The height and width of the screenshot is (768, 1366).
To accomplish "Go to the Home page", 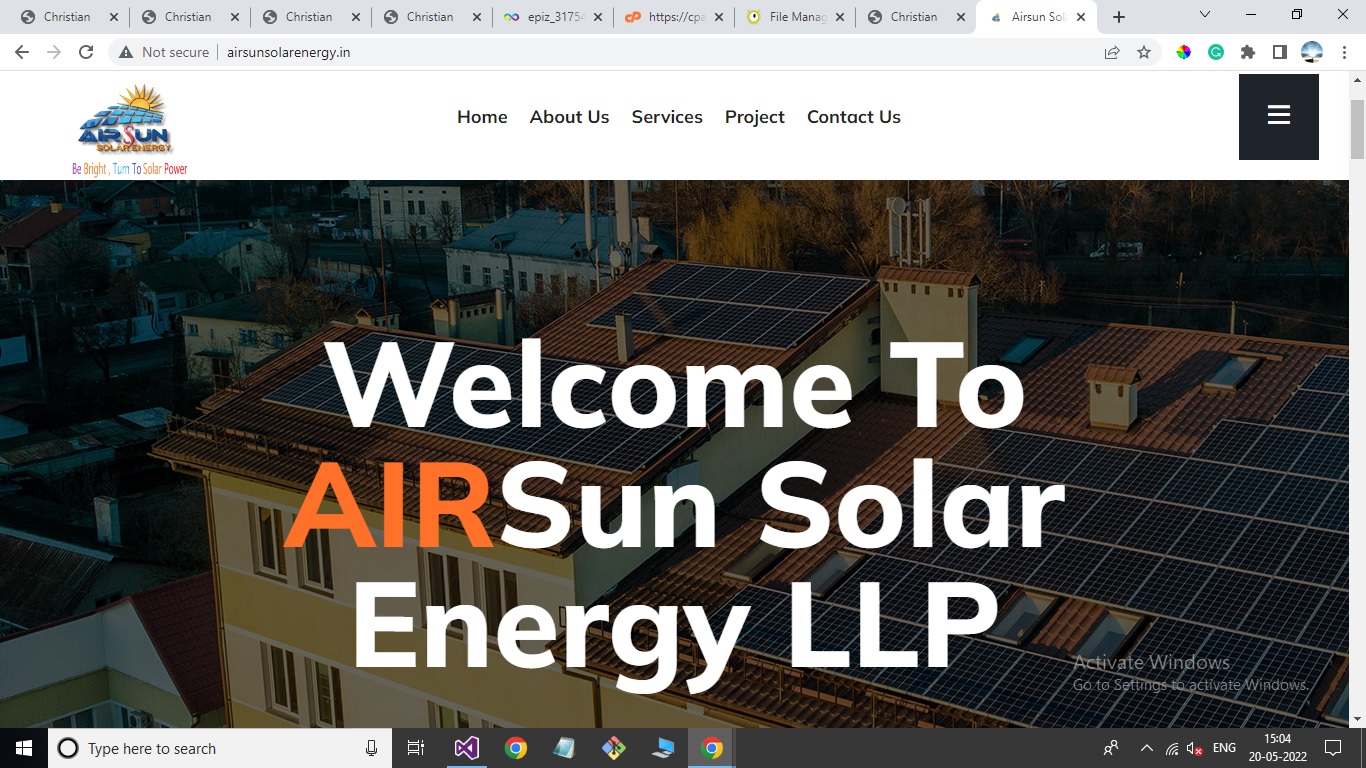I will click(482, 117).
